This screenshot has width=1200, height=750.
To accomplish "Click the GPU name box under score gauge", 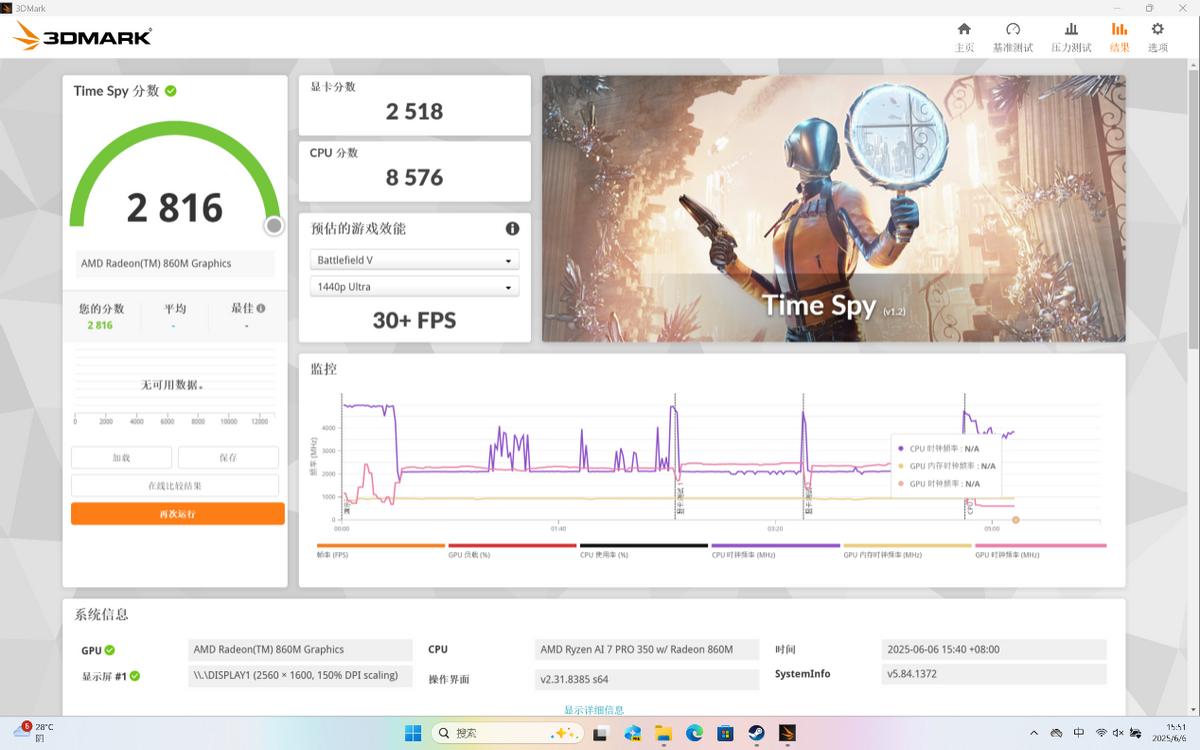I will pos(175,264).
